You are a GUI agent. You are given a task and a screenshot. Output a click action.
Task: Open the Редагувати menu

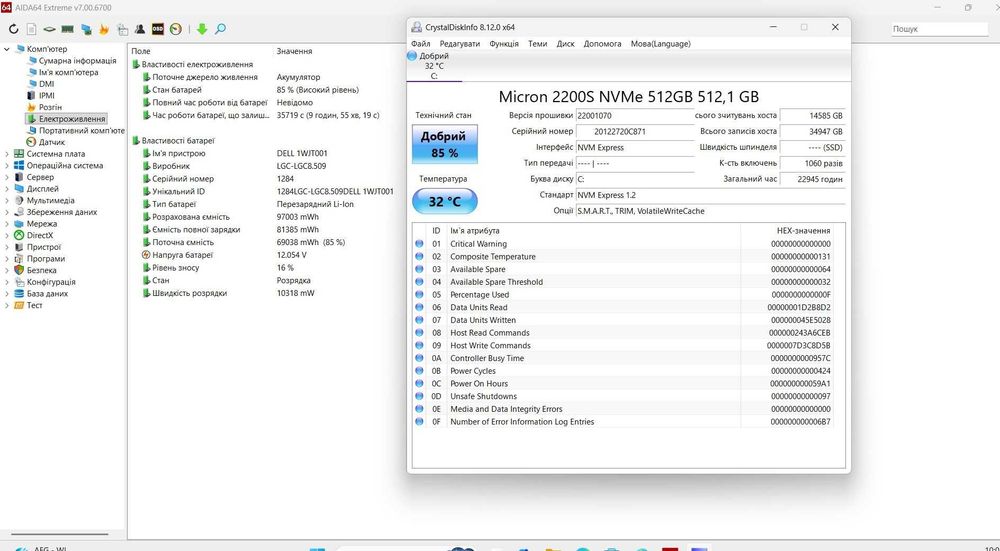click(x=459, y=44)
